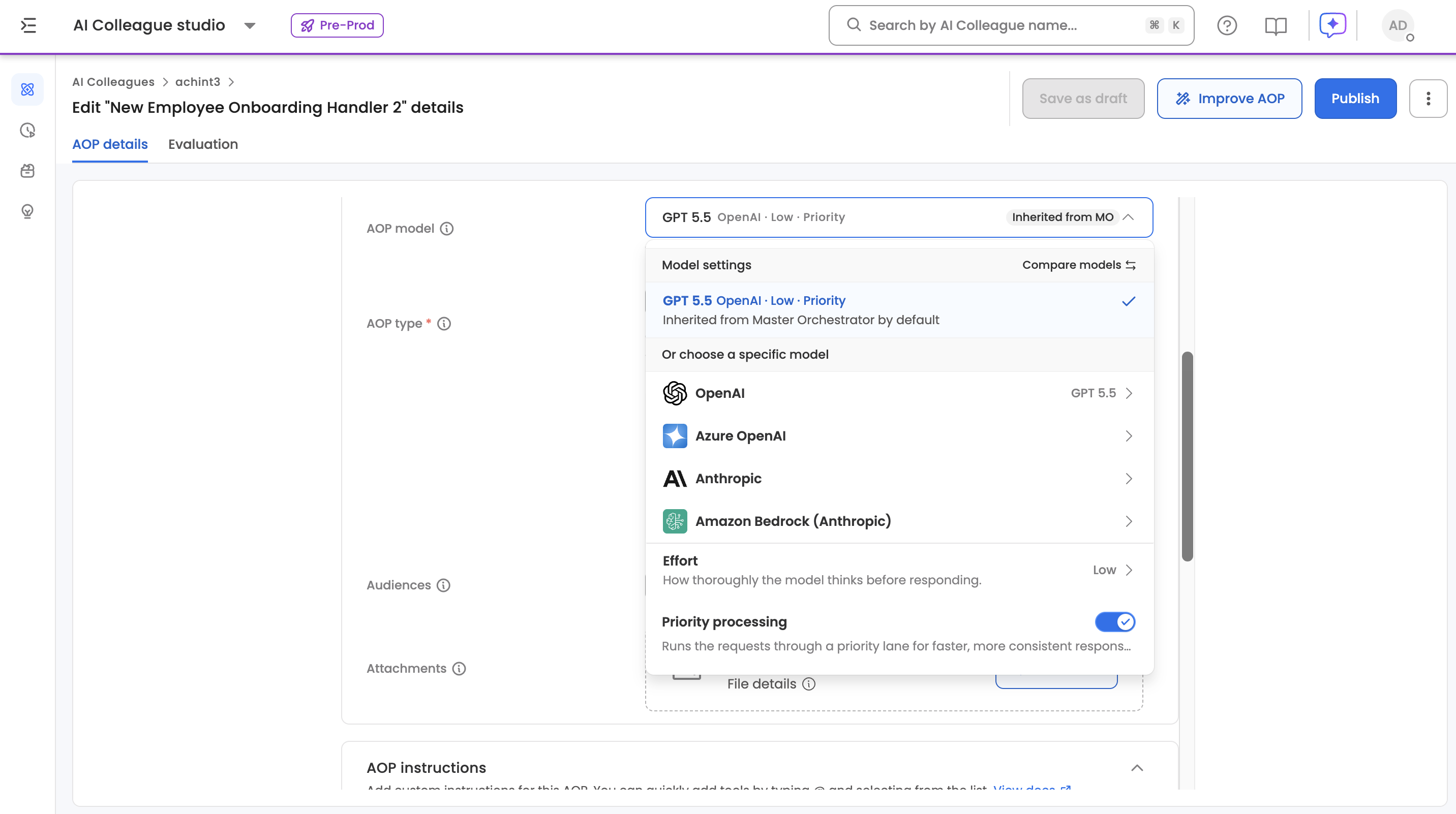The width and height of the screenshot is (1456, 814).
Task: Click the search magnifier icon
Action: tap(854, 25)
